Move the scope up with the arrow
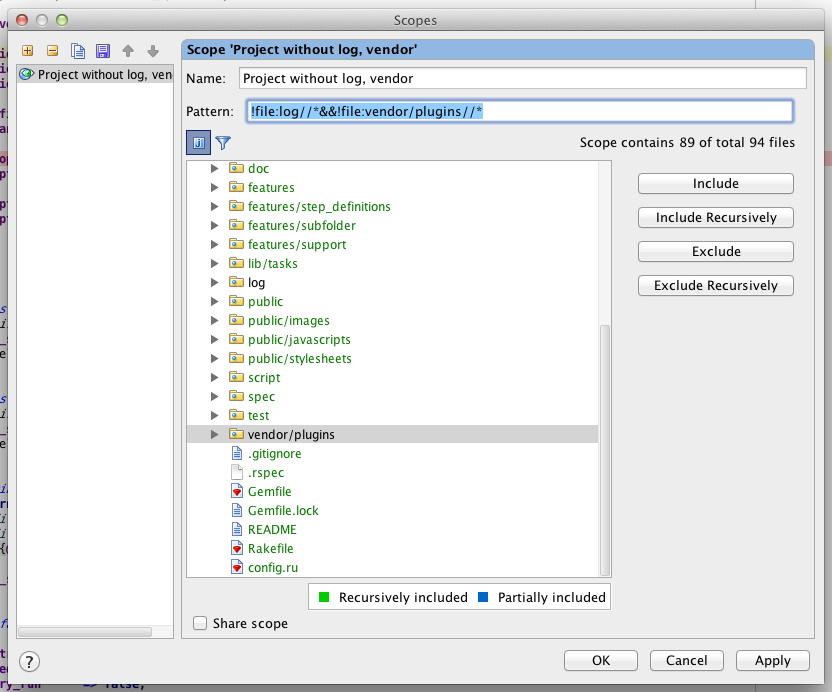The height and width of the screenshot is (692, 832). 128,51
